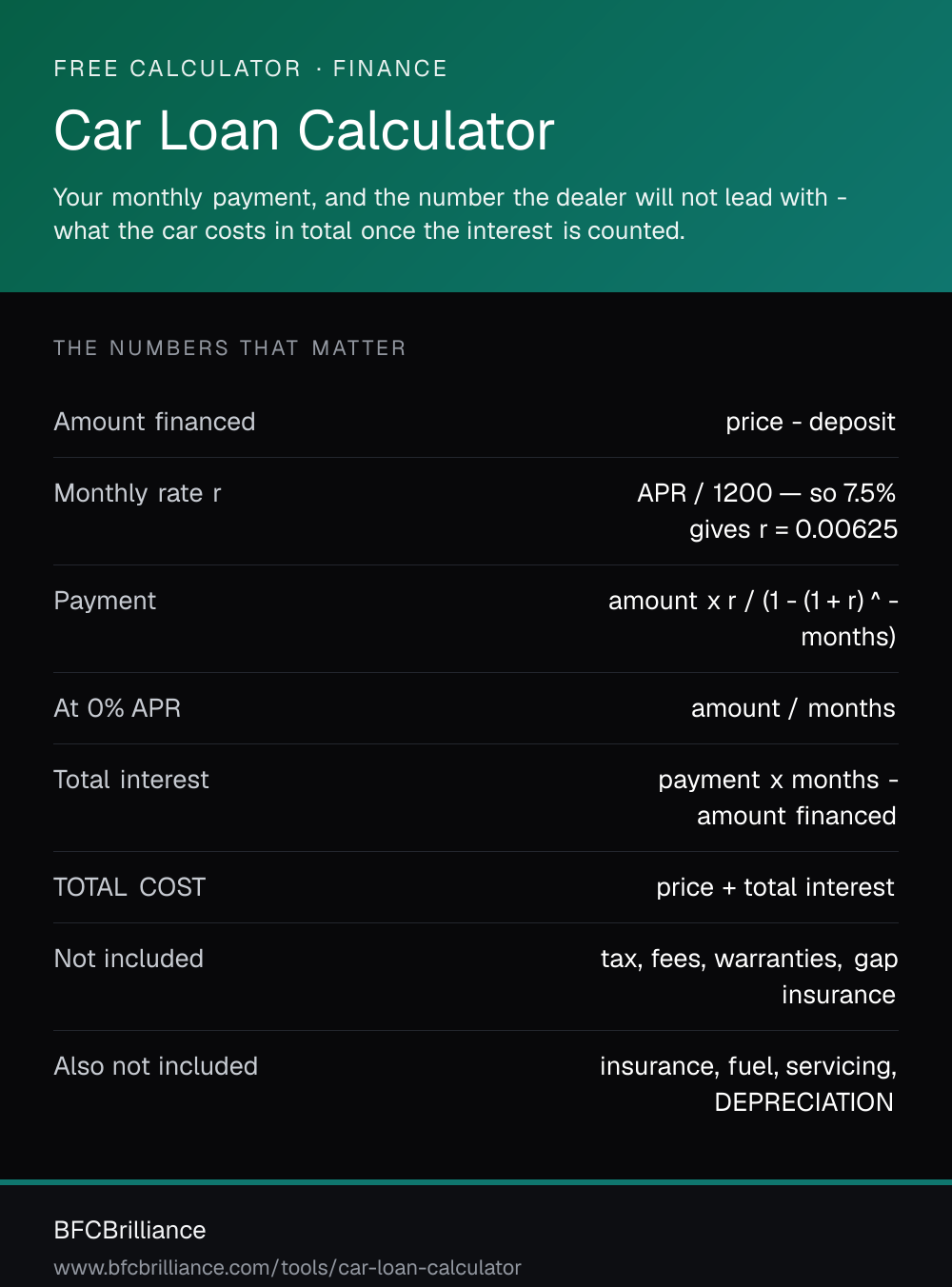The image size is (952, 1287).
Task: Click the amount / months value
Action: [793, 708]
